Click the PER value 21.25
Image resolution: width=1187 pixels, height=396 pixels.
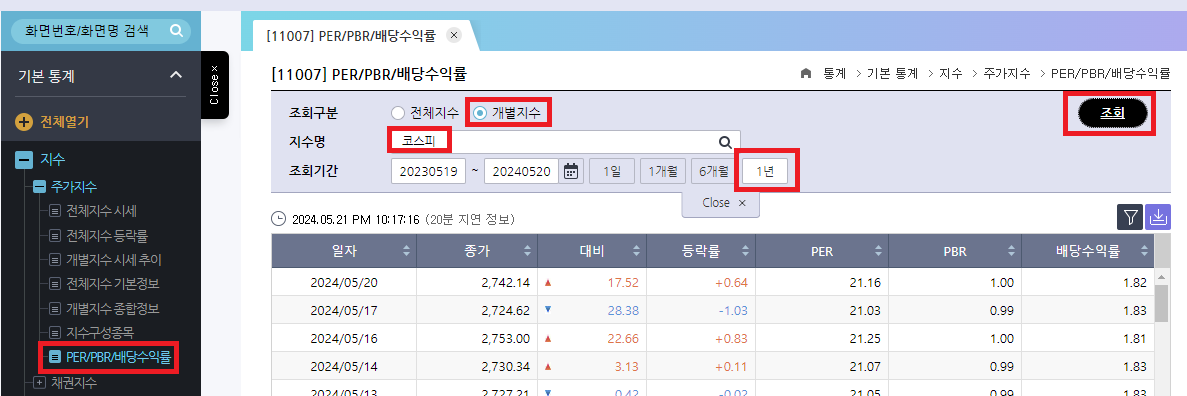click(866, 338)
